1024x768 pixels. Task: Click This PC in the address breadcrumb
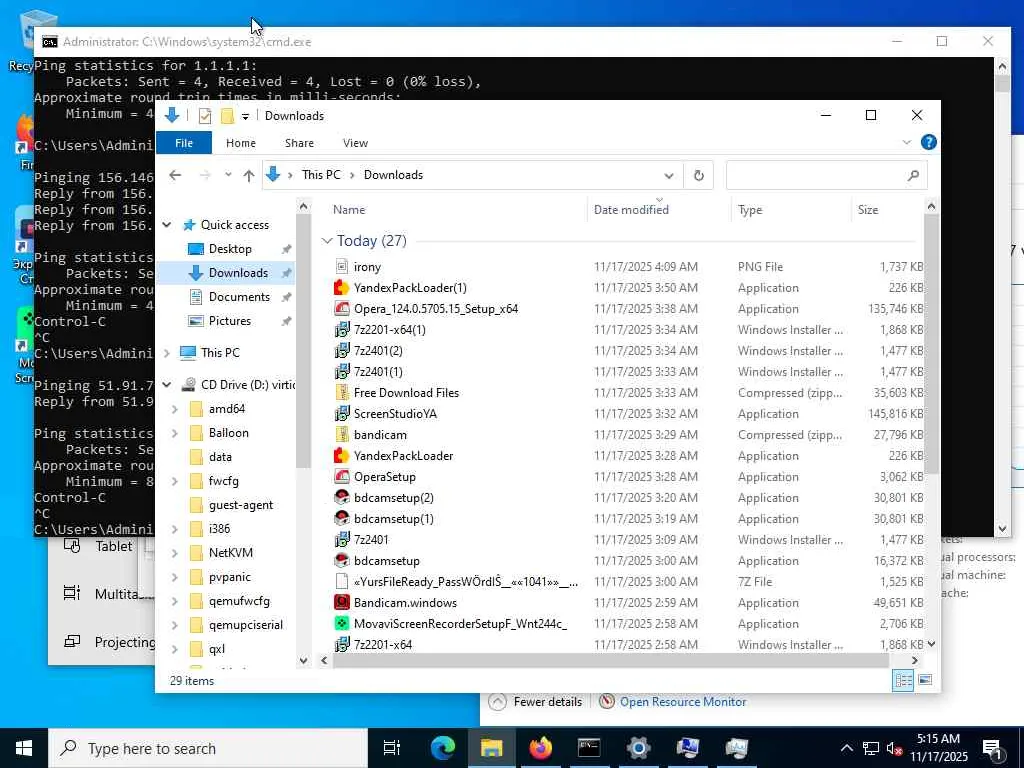point(321,175)
